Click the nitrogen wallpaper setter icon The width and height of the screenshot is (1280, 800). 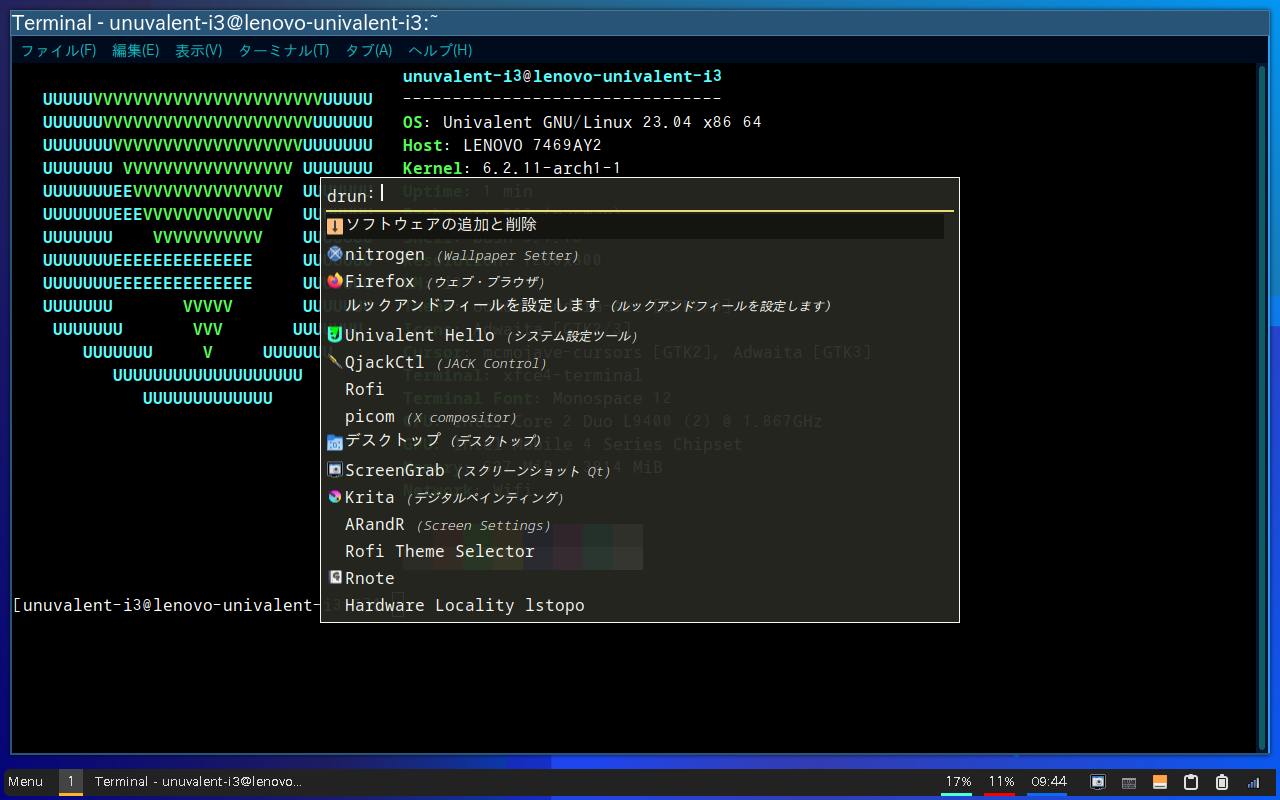[x=335, y=254]
